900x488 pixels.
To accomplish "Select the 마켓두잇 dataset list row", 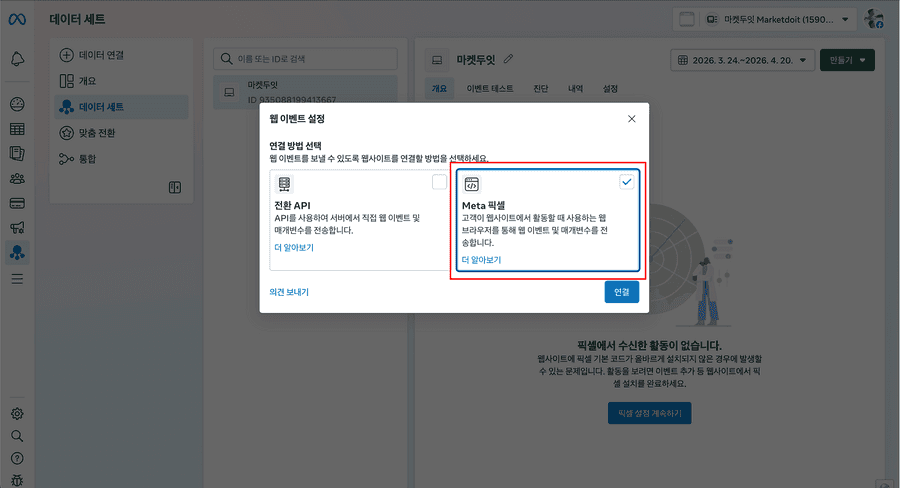I will pyautogui.click(x=305, y=92).
